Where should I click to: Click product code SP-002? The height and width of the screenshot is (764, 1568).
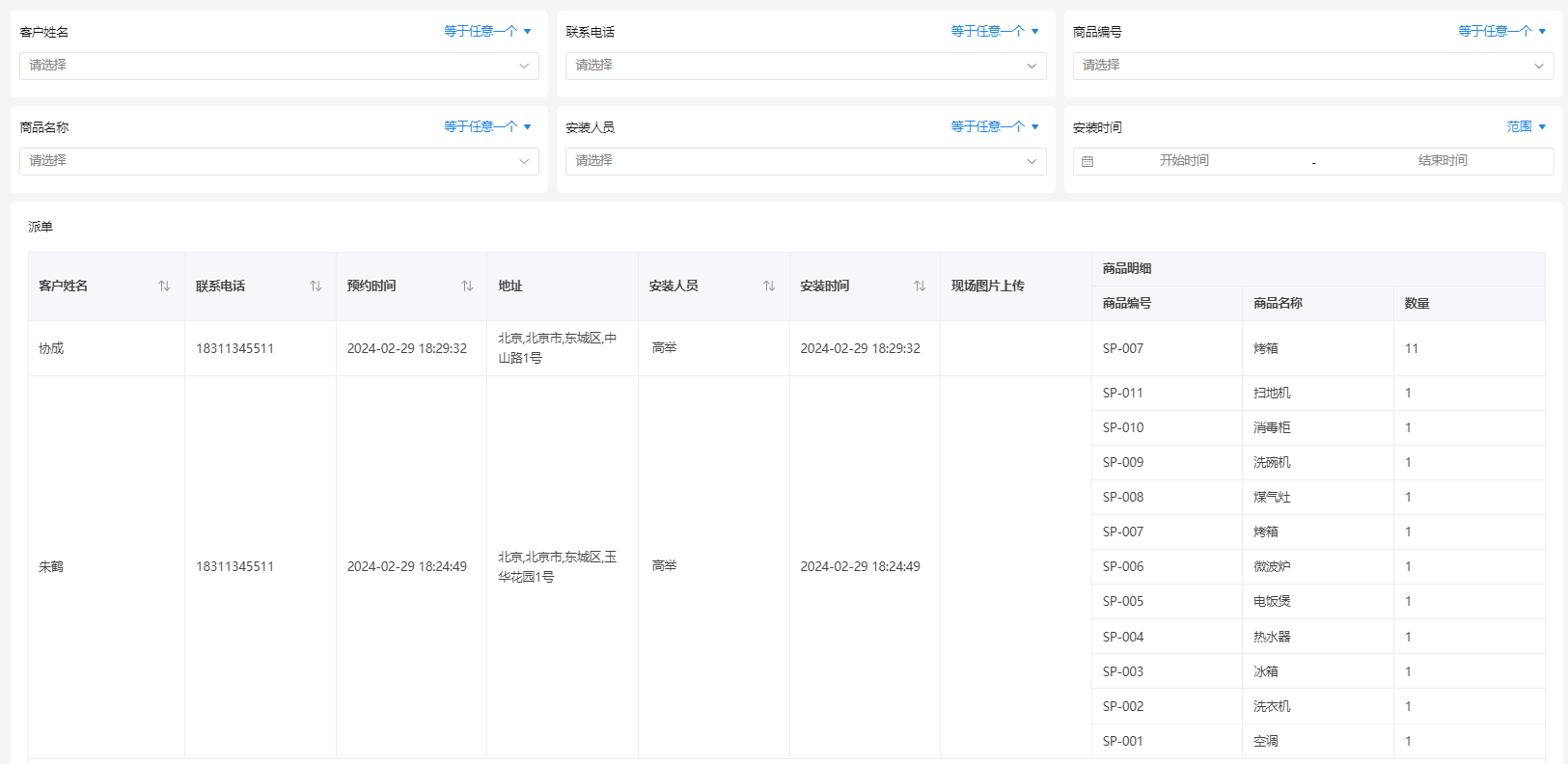coord(1123,707)
